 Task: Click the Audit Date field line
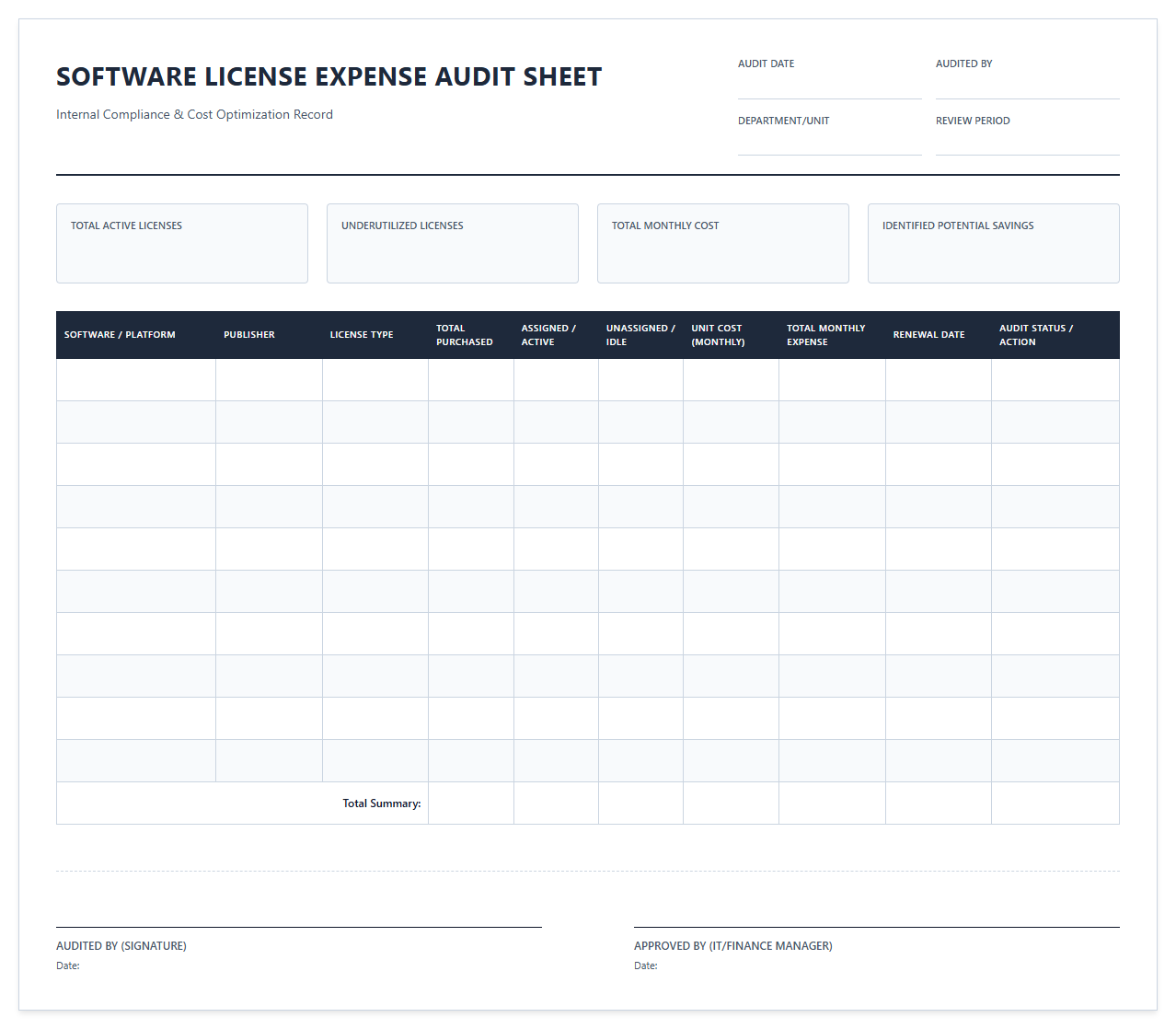(x=829, y=86)
